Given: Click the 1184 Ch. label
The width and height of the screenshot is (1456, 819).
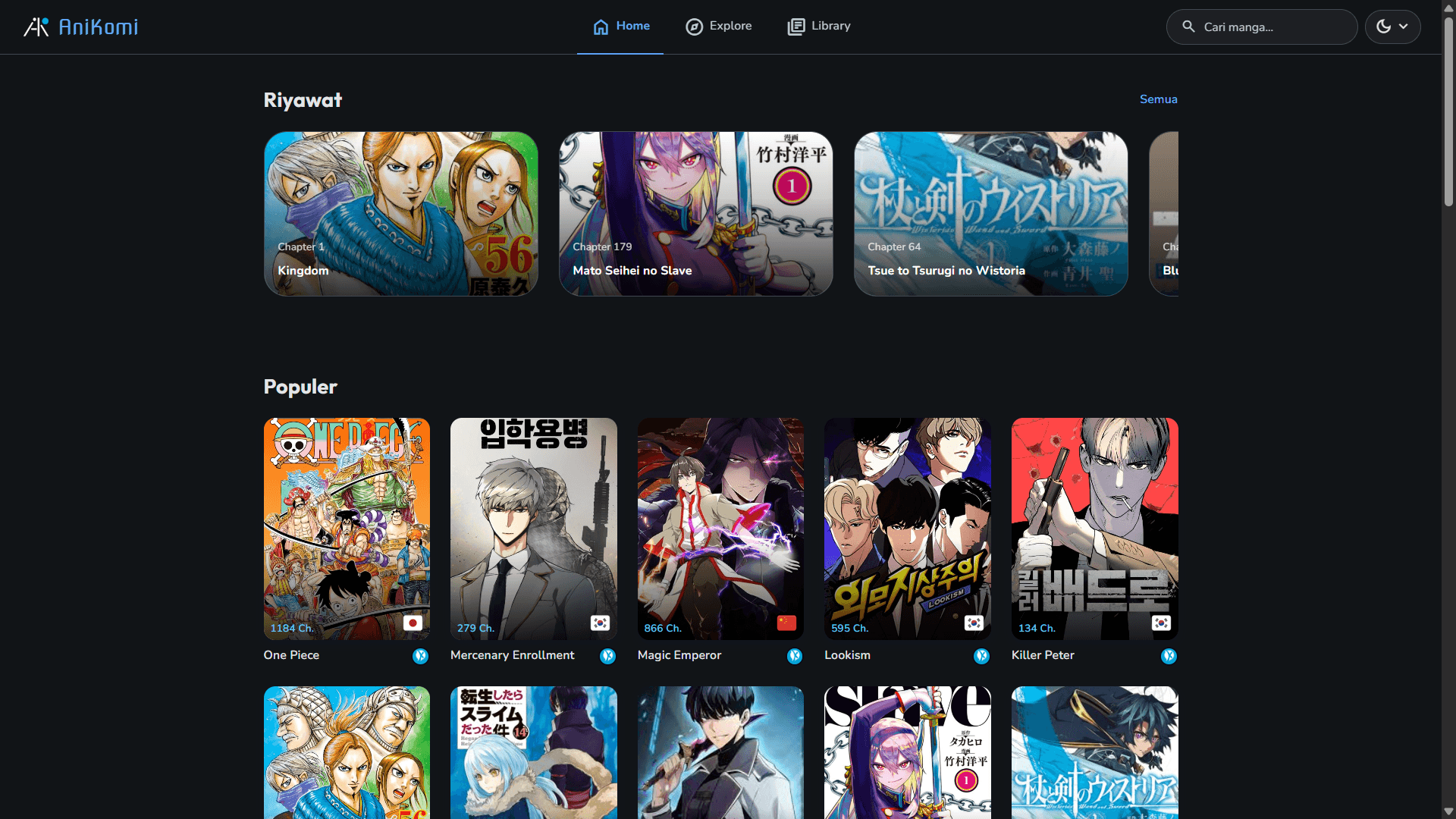Looking at the screenshot, I should [x=292, y=628].
